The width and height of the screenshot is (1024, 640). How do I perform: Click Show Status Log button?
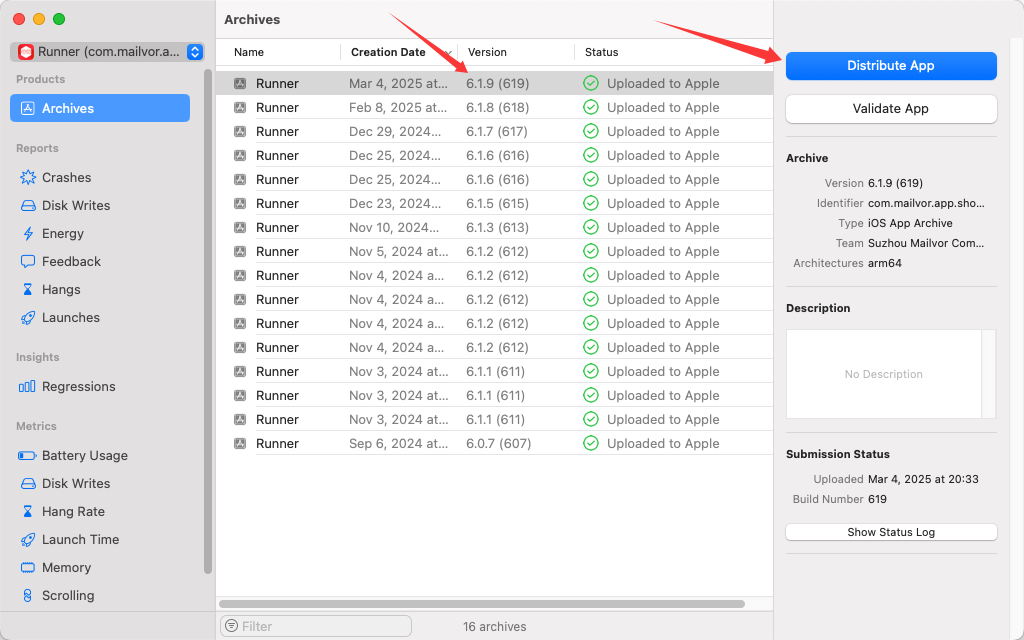click(890, 532)
